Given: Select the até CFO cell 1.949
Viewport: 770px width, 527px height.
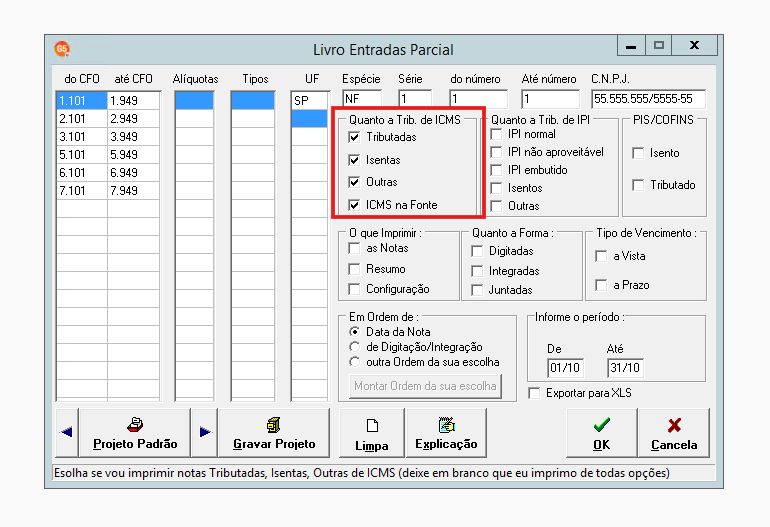Looking at the screenshot, I should click(134, 101).
